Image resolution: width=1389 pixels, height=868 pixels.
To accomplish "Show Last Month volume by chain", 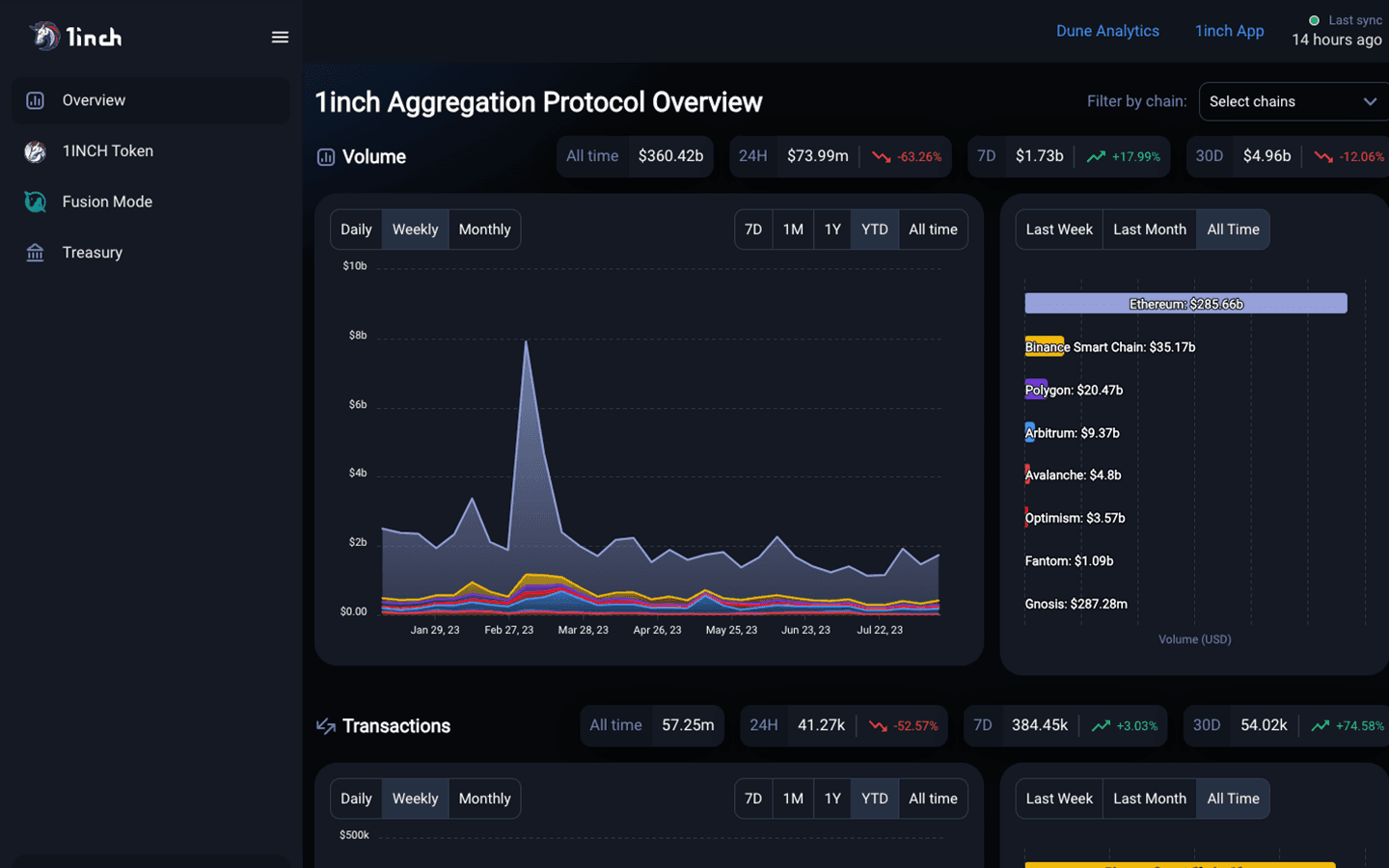I will pos(1150,230).
